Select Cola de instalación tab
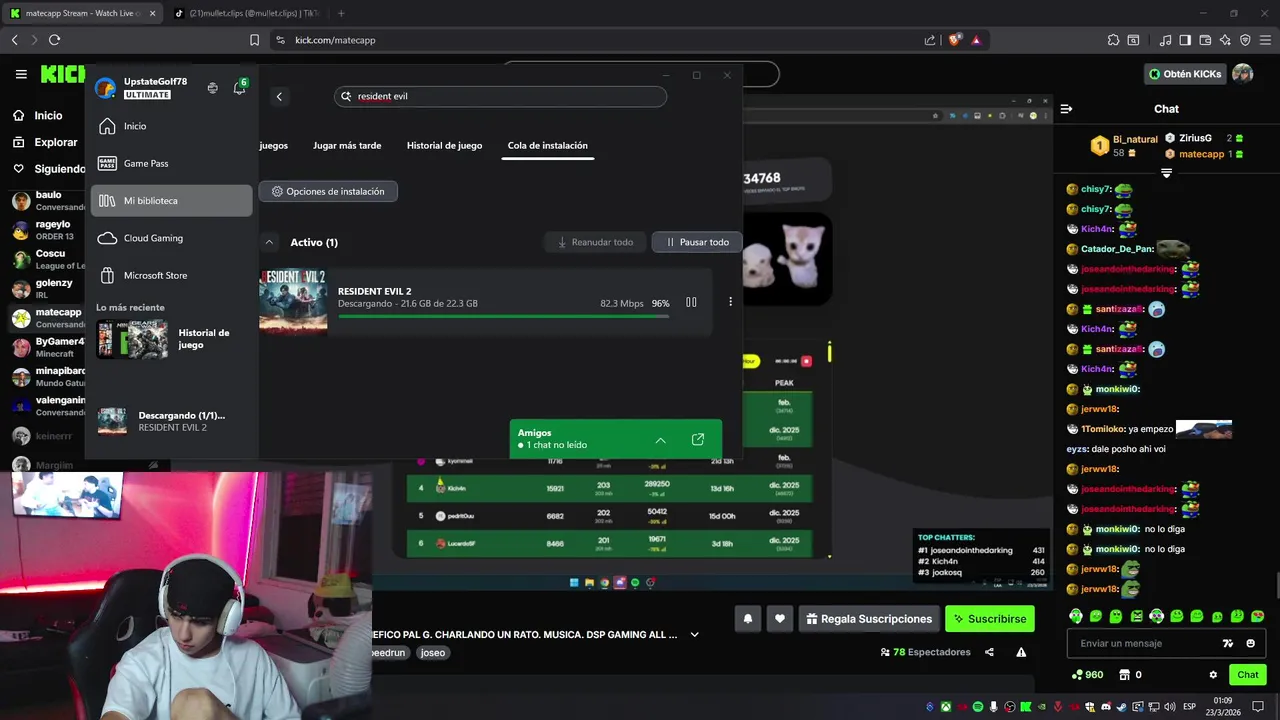1280x720 pixels. (x=547, y=145)
